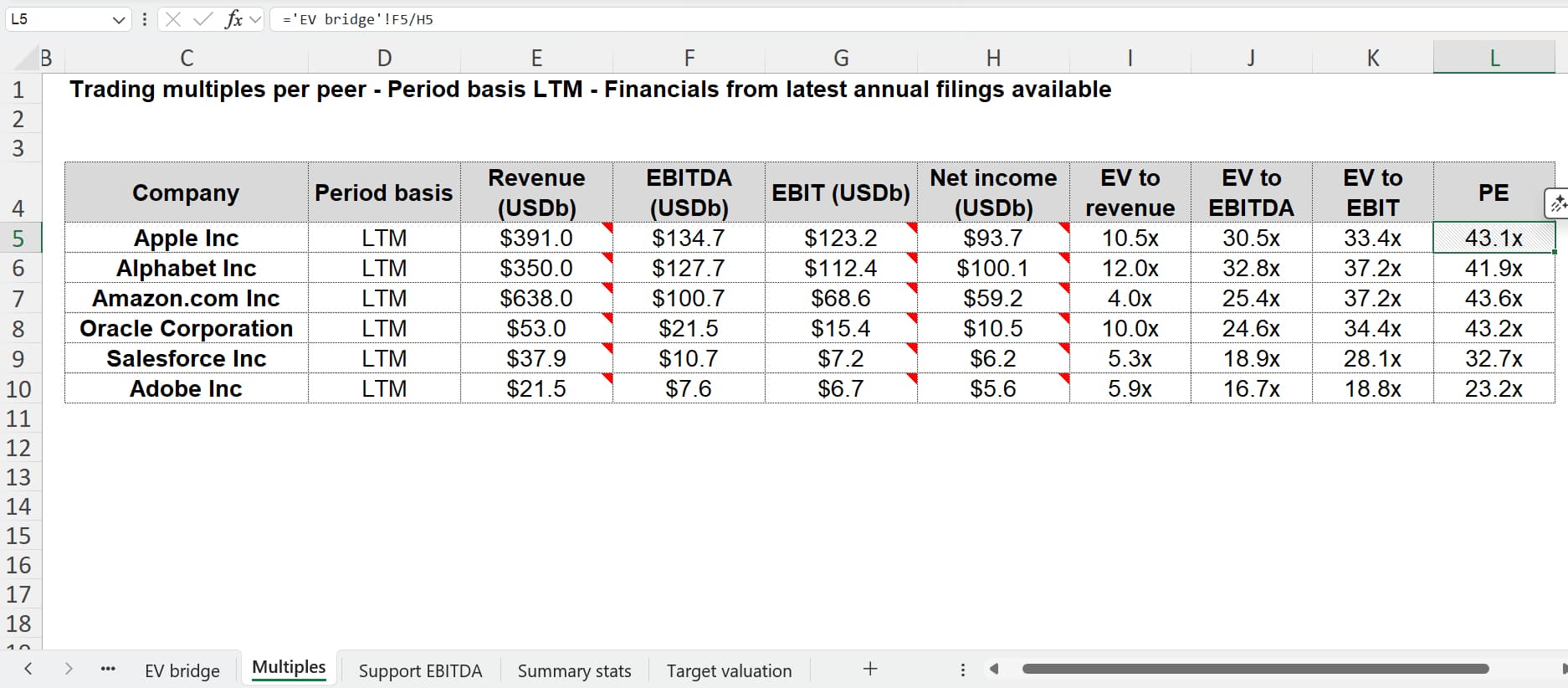Screen dimensions: 1568x688
Task: Select the Apple Inc Revenue cell
Action: coord(536,239)
